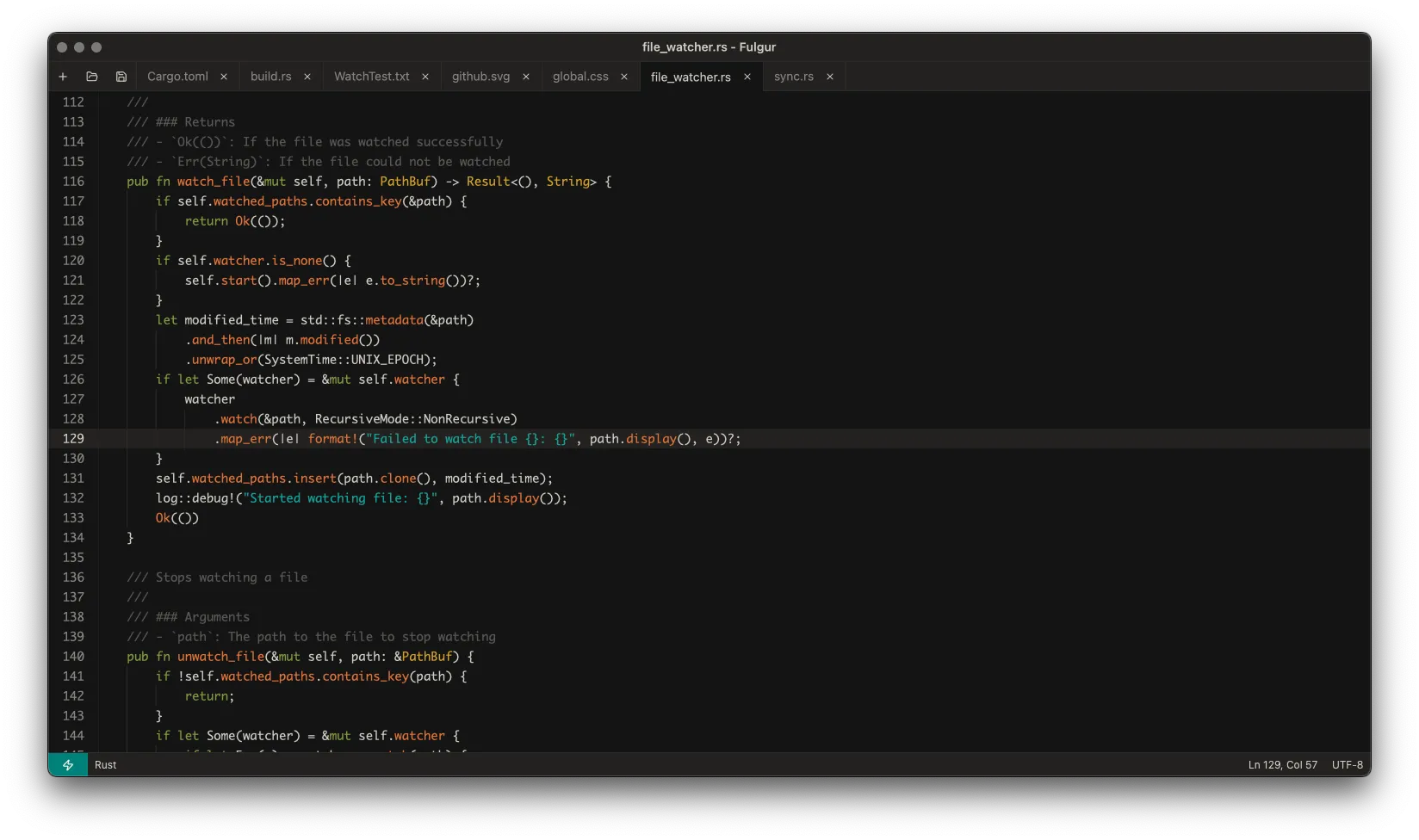
Task: Click the Rust language indicator
Action: 106,765
